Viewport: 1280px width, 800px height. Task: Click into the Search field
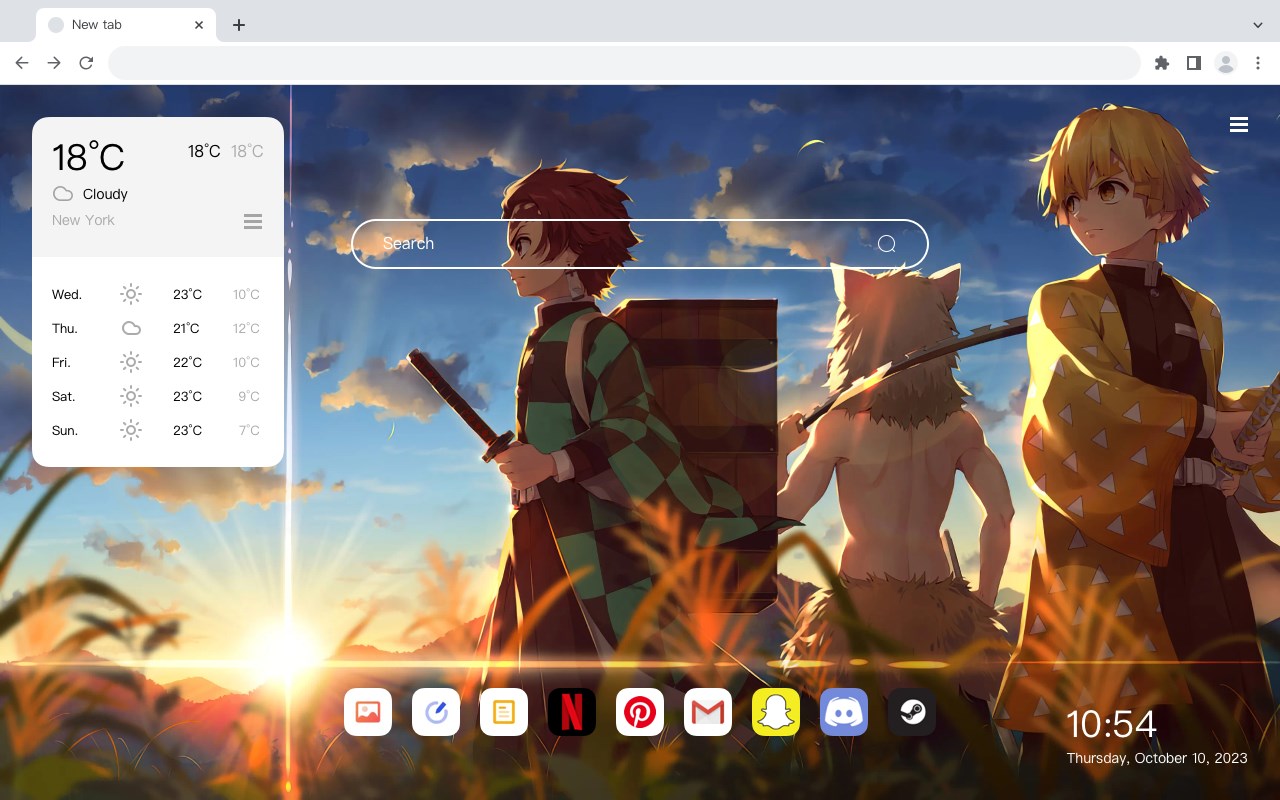(x=640, y=244)
